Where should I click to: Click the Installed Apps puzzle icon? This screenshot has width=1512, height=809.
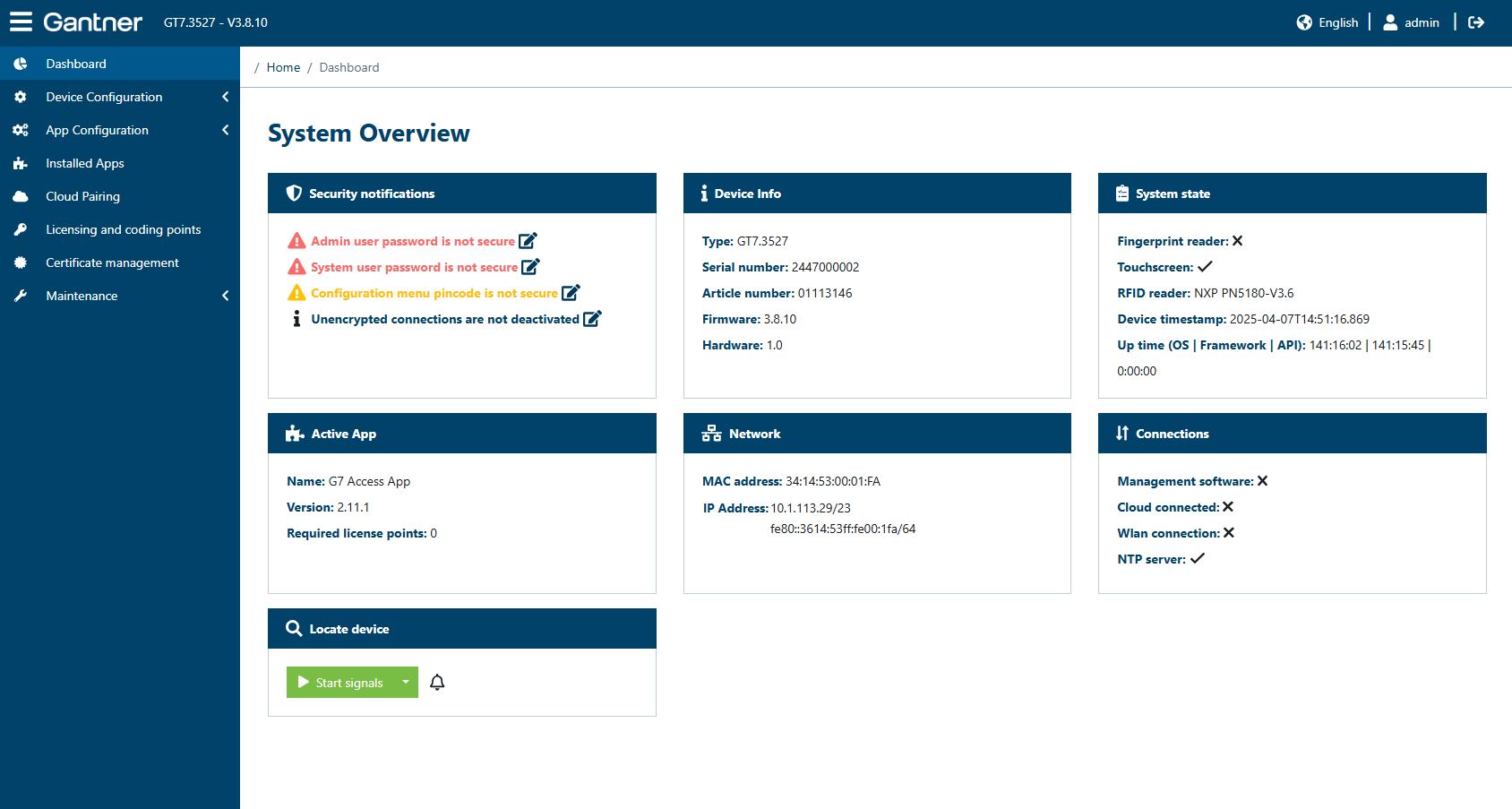[21, 163]
